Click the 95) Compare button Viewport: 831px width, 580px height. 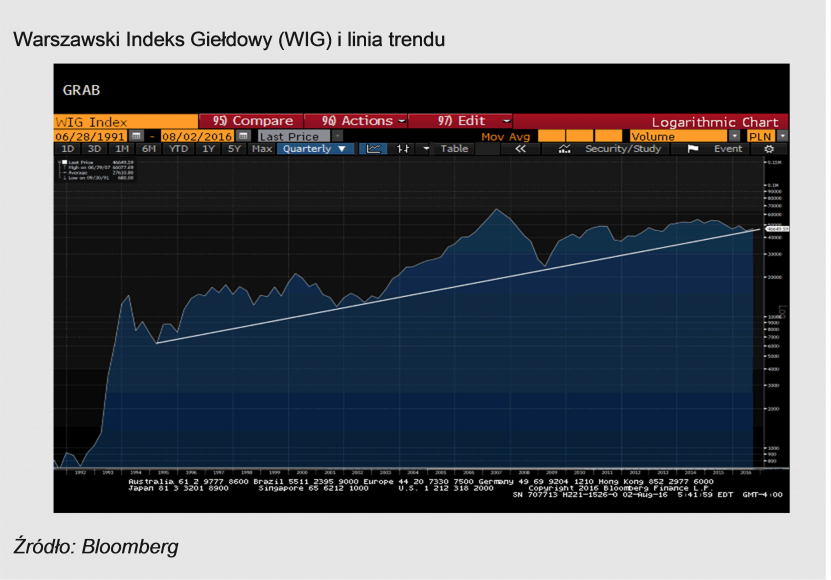point(252,121)
